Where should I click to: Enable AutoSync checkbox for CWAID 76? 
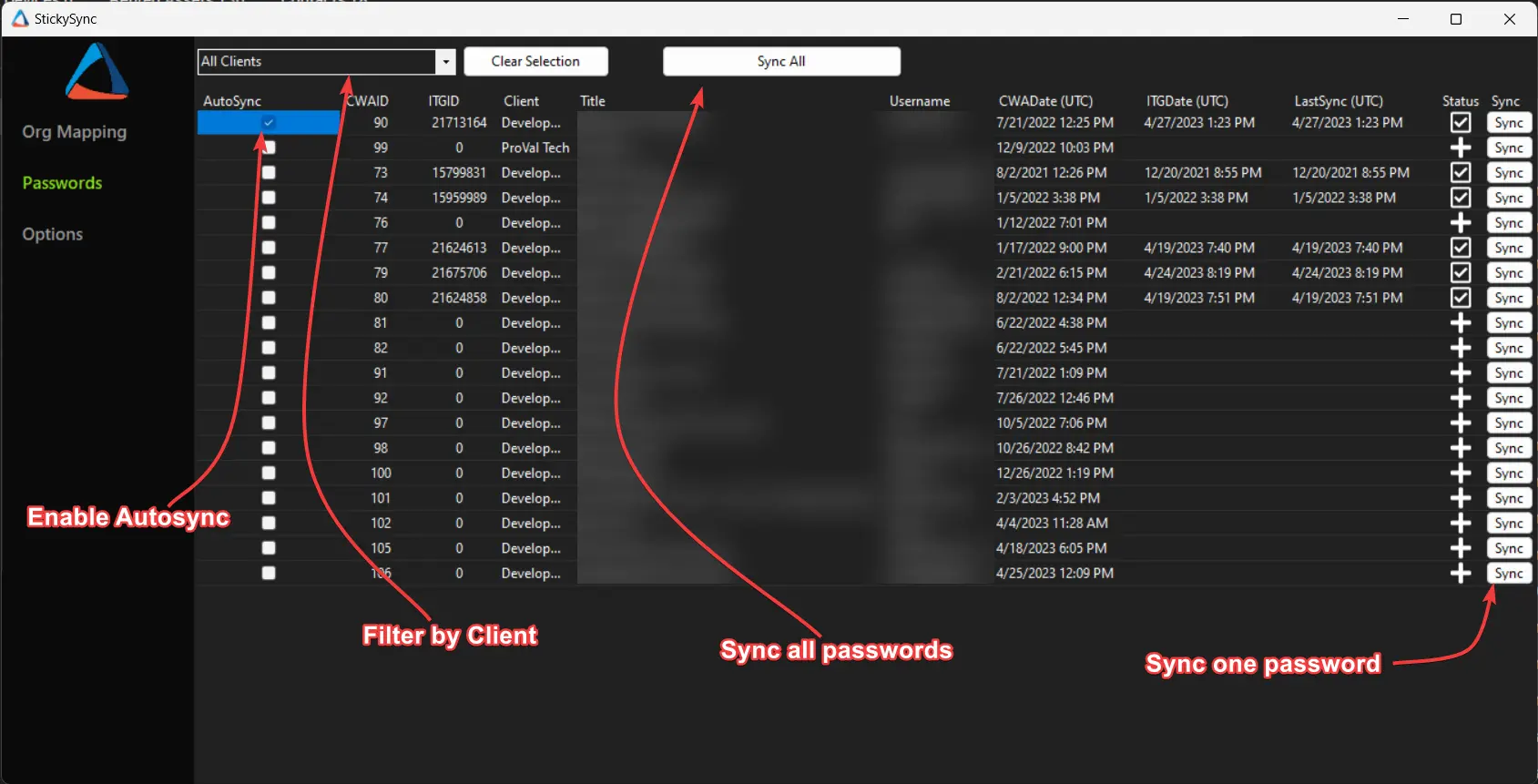269,223
